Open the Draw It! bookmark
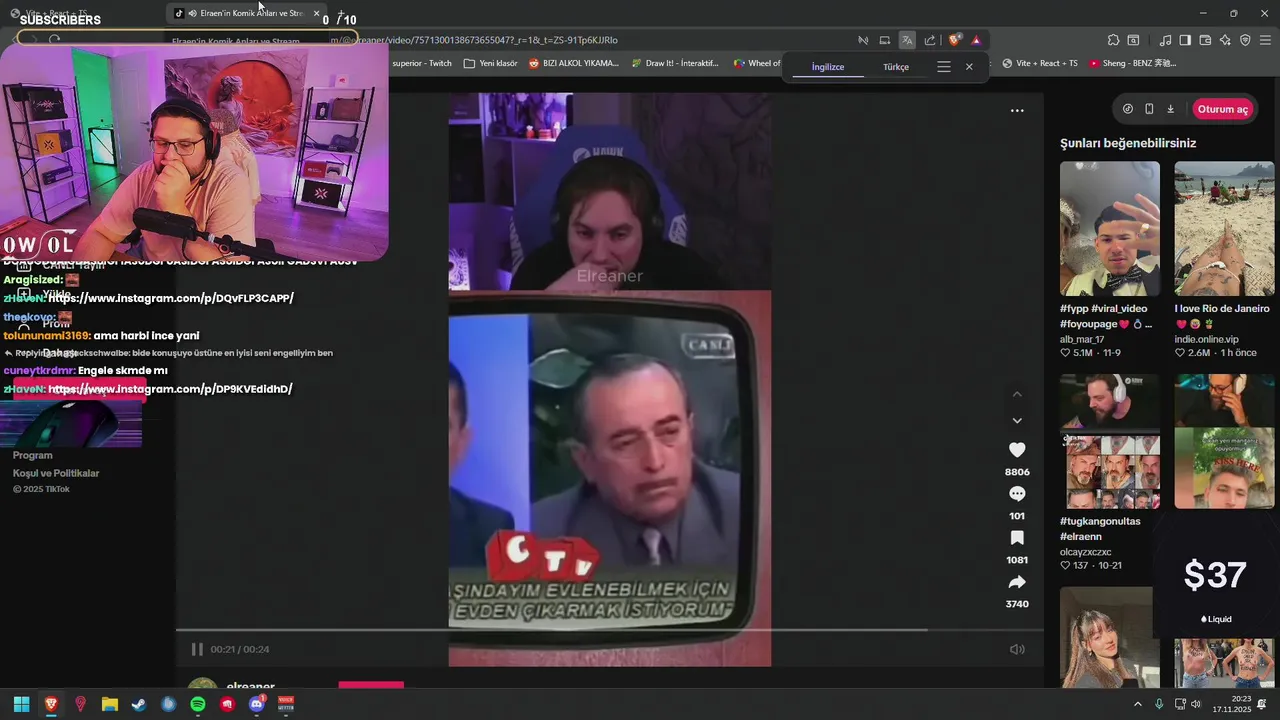Image resolution: width=1280 pixels, height=720 pixels. tap(675, 63)
